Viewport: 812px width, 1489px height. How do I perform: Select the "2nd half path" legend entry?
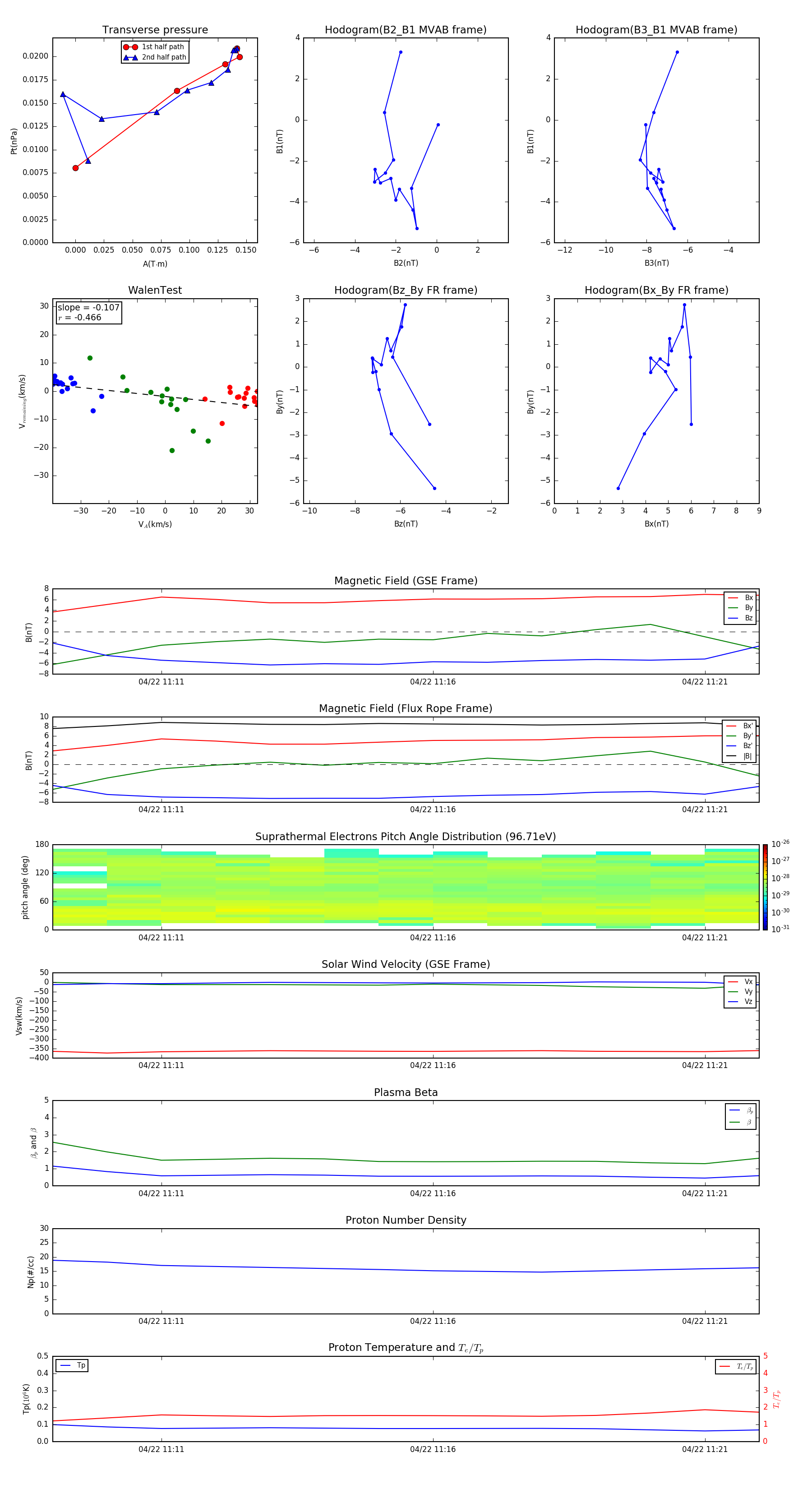pos(155,57)
